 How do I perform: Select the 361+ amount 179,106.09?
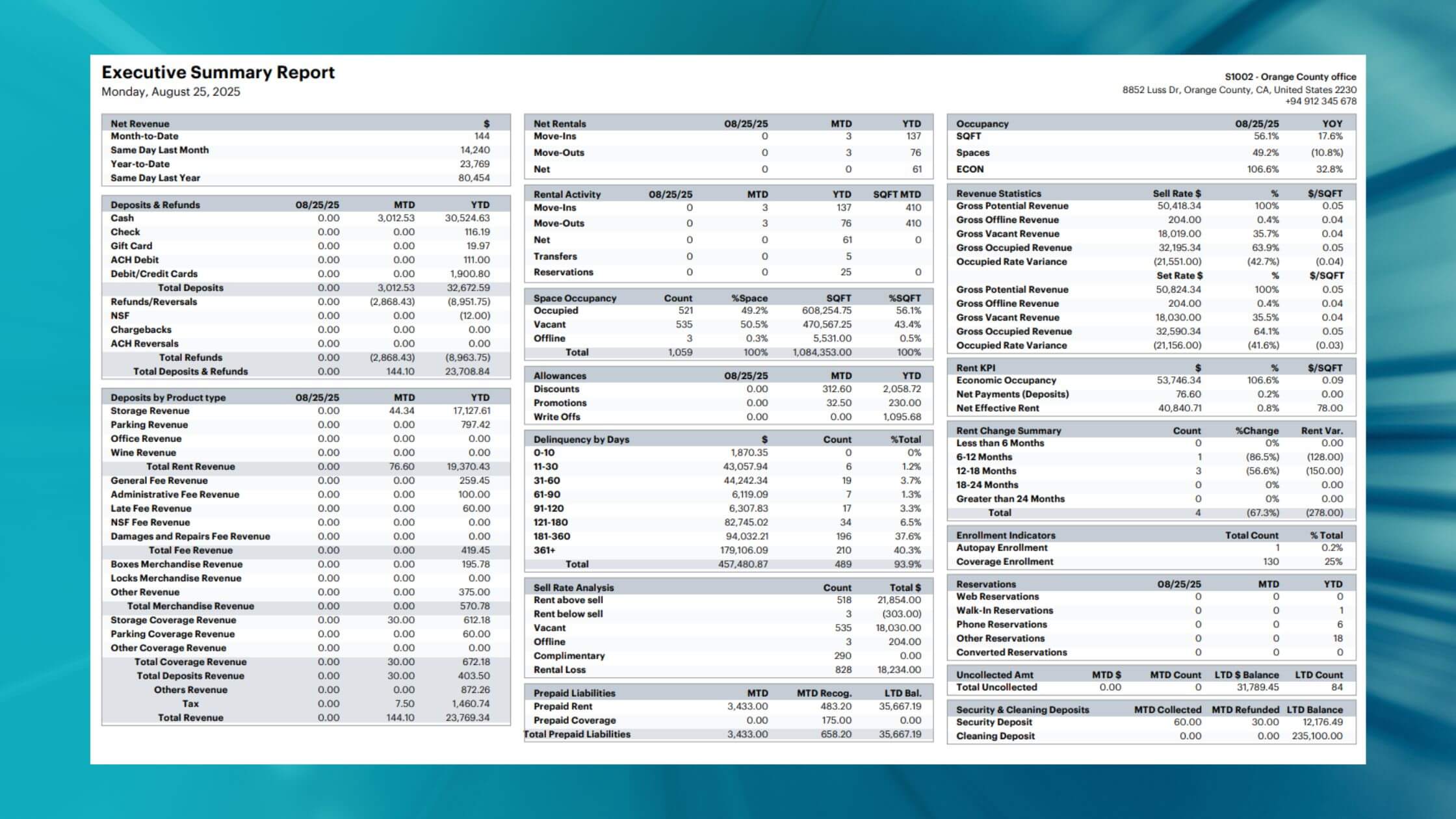click(744, 551)
